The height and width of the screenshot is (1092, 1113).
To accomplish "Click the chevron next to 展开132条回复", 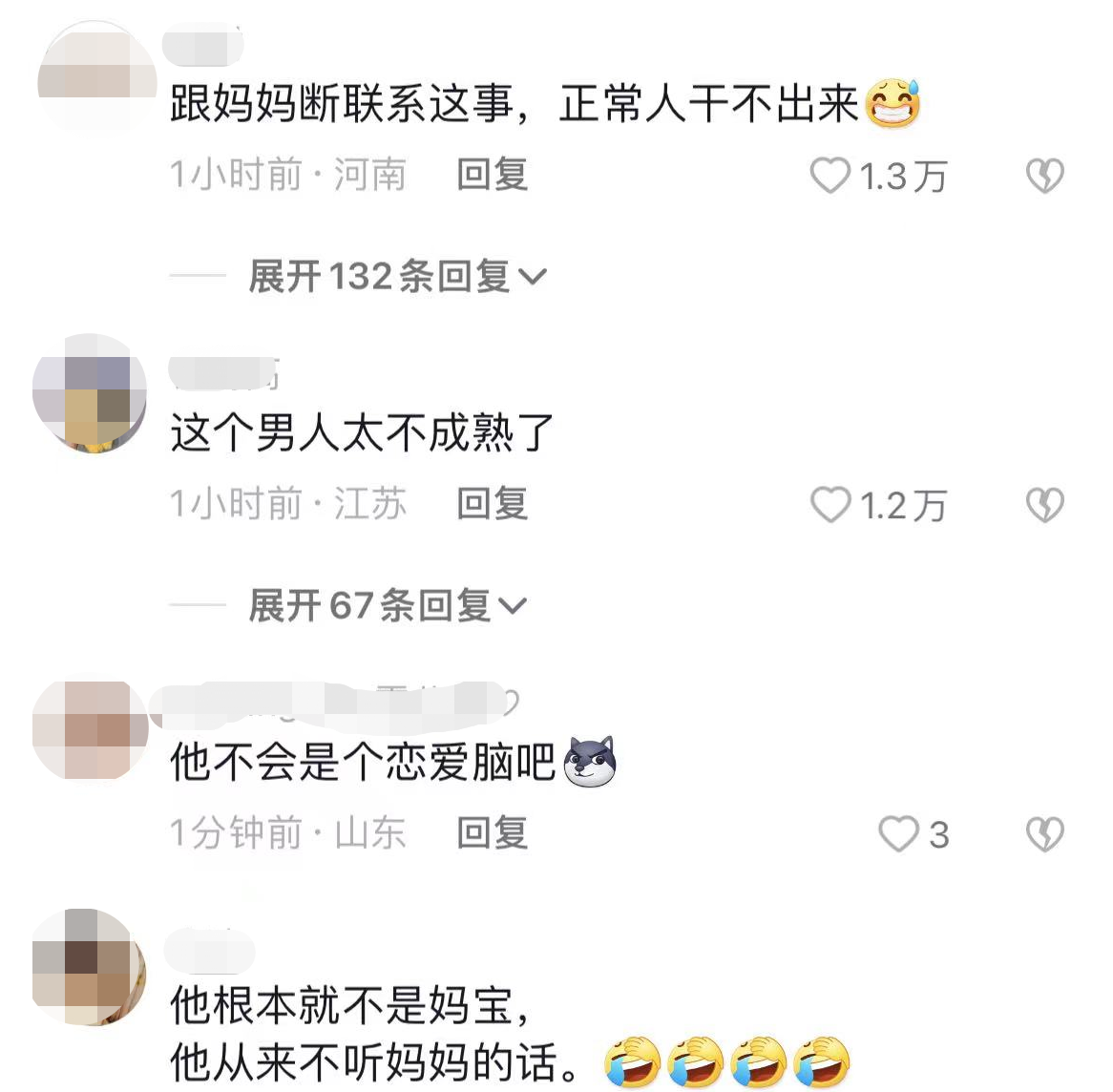I will point(533,277).
